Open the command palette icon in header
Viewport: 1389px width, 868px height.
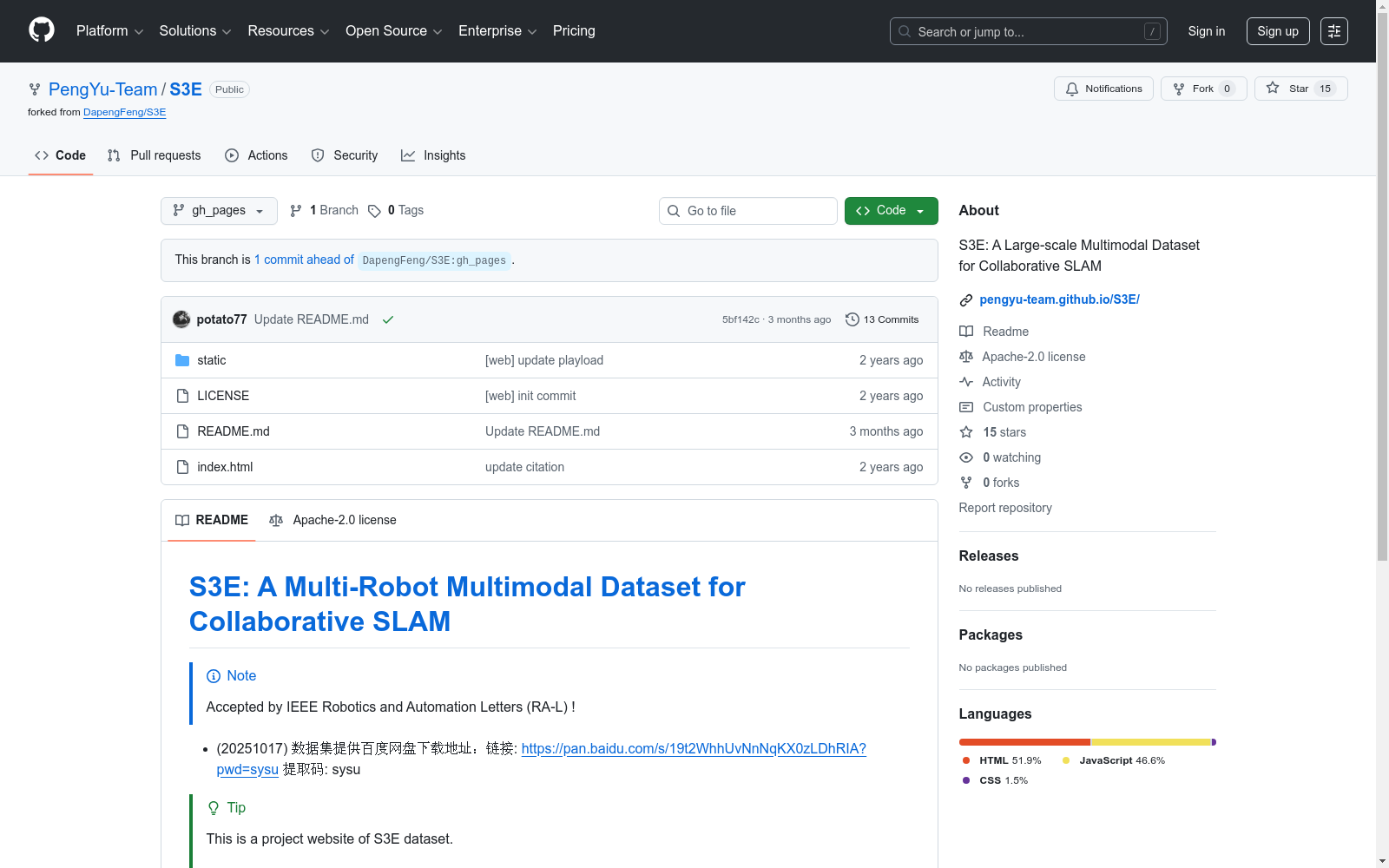pos(1334,31)
